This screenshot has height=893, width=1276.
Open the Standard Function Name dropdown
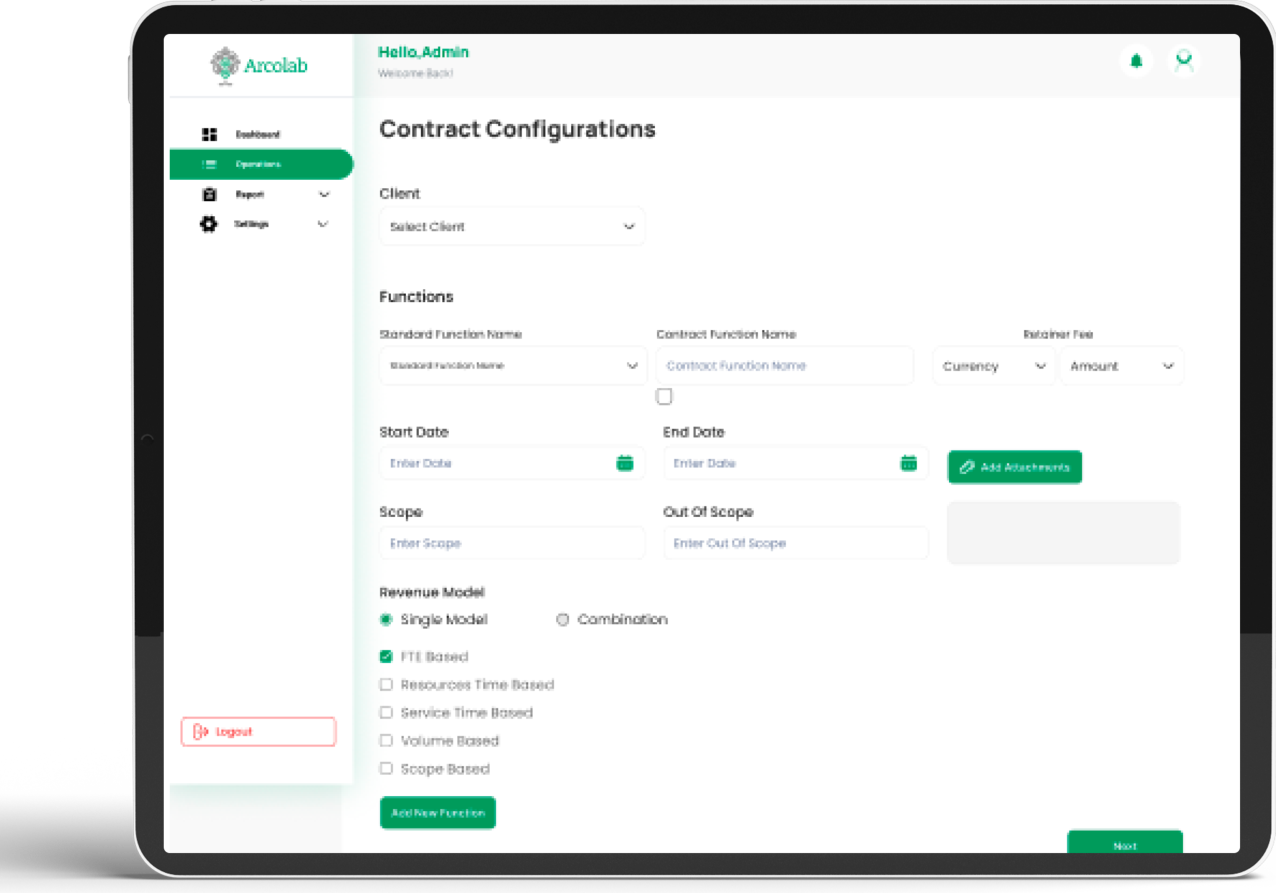click(513, 366)
